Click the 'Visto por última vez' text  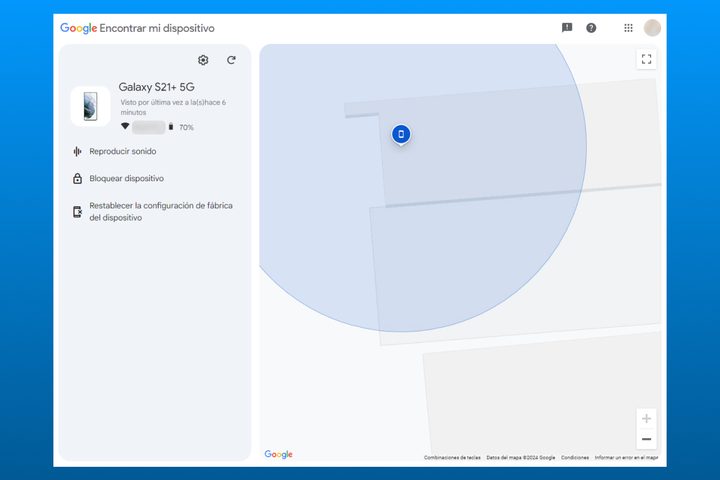[x=173, y=107]
